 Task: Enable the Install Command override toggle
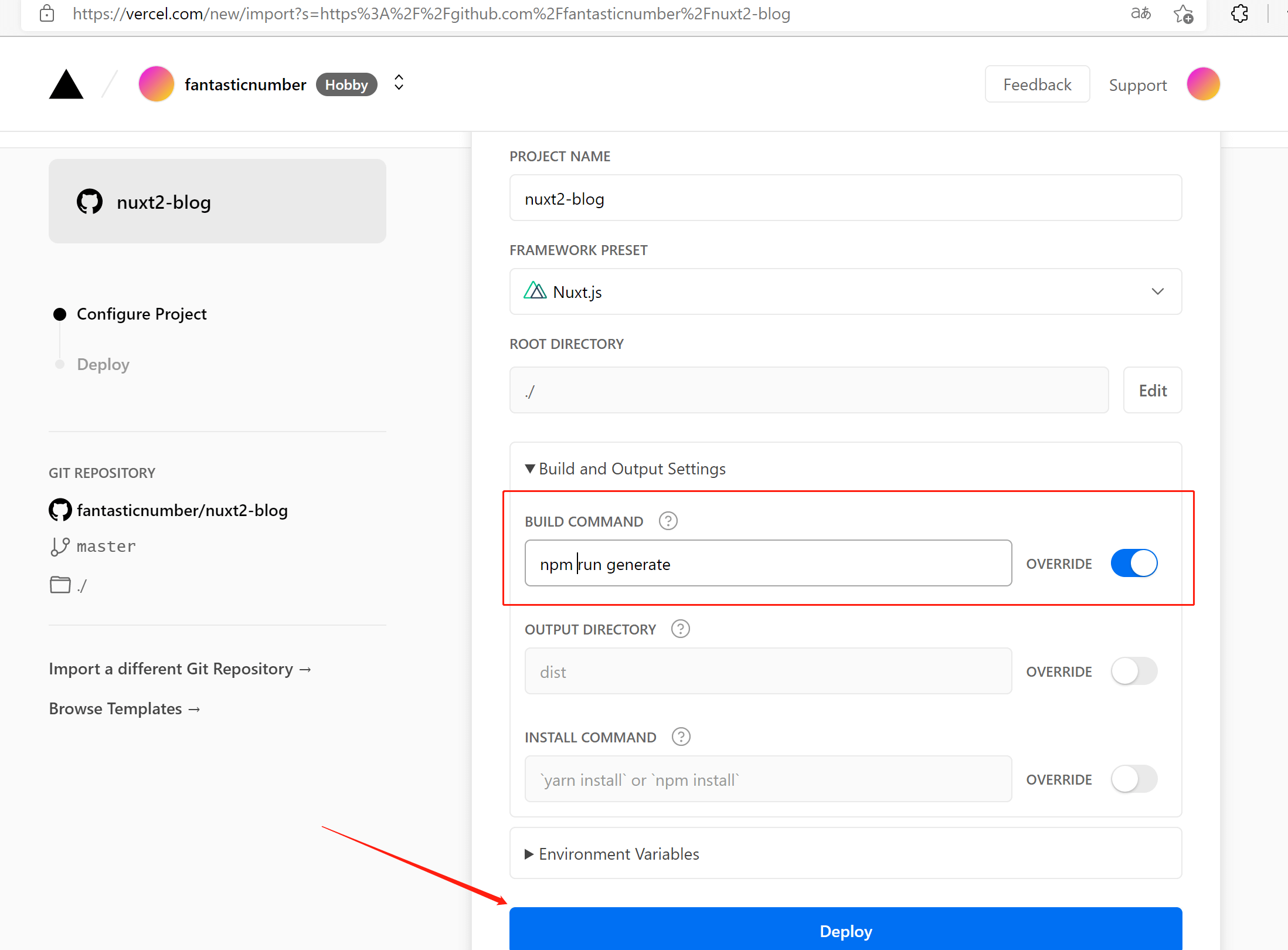pyautogui.click(x=1134, y=779)
